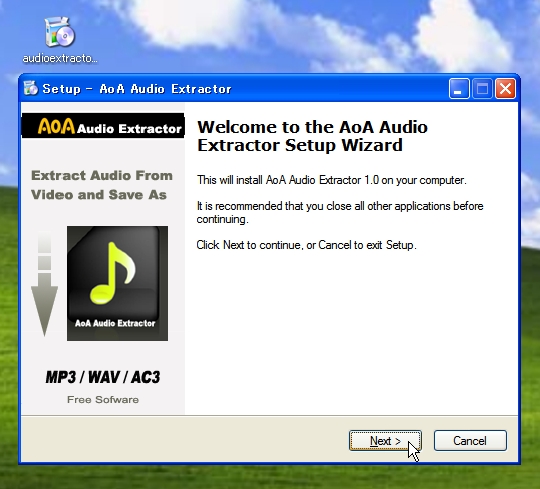Click the MP3 / WAV / AC3 text
The image size is (540, 489).
pyautogui.click(x=103, y=377)
